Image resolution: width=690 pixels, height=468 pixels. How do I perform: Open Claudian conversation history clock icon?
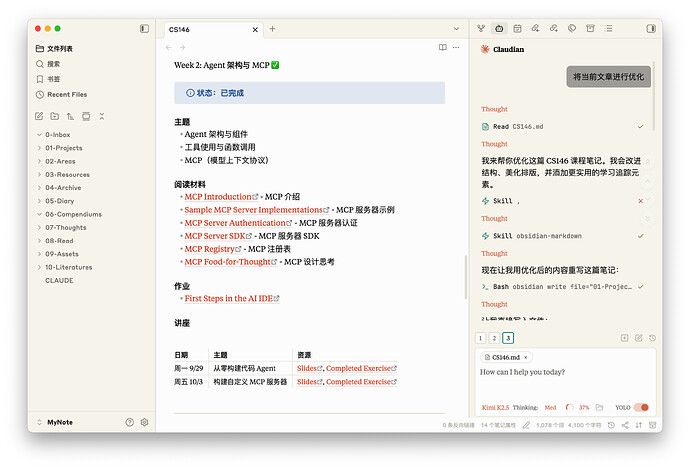pyautogui.click(x=653, y=338)
